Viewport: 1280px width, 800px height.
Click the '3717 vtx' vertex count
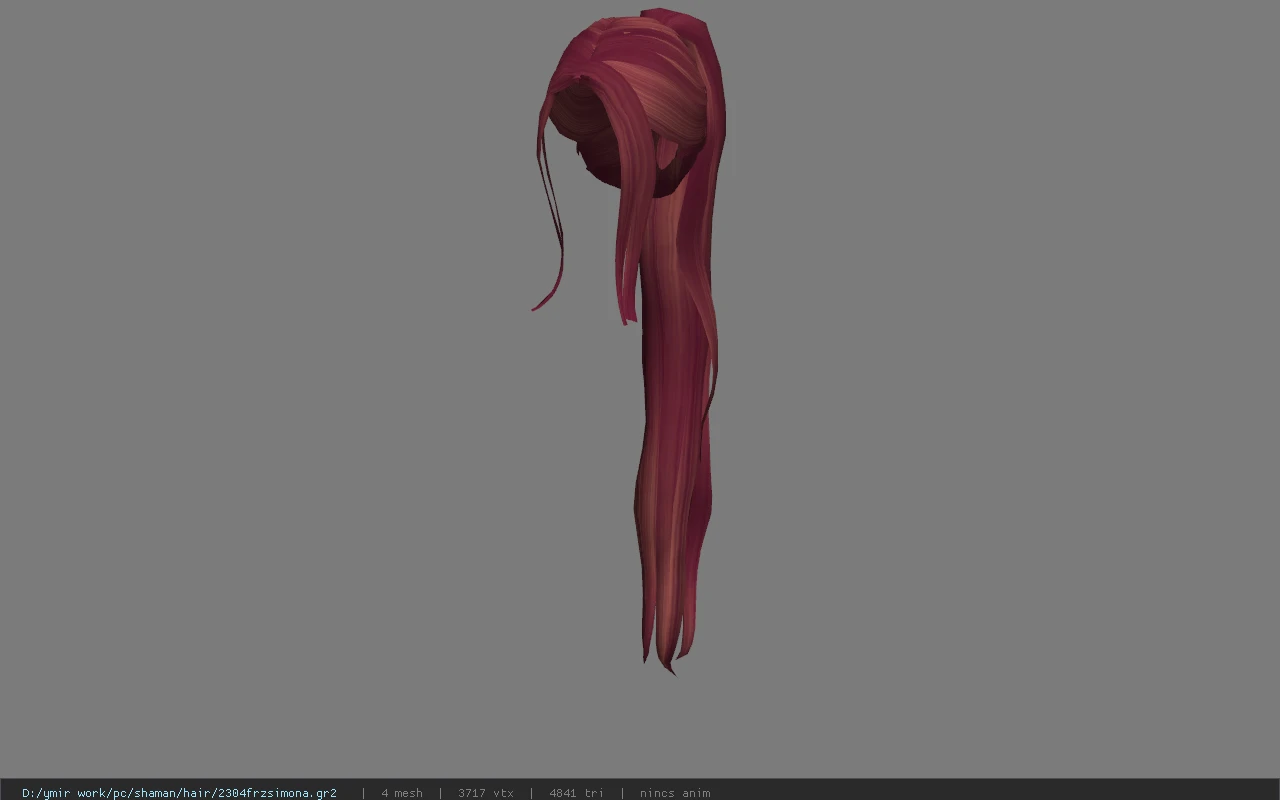(486, 793)
